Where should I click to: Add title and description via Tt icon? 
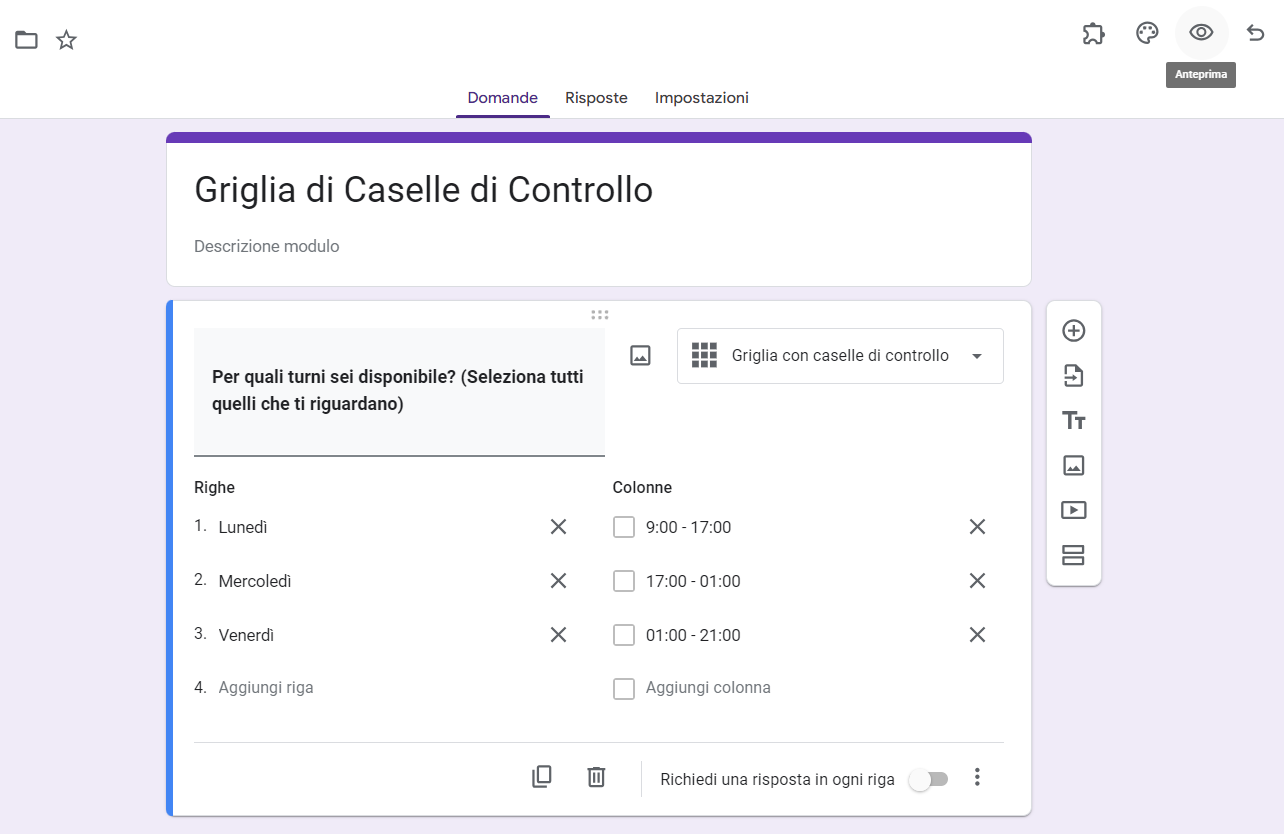click(x=1073, y=421)
